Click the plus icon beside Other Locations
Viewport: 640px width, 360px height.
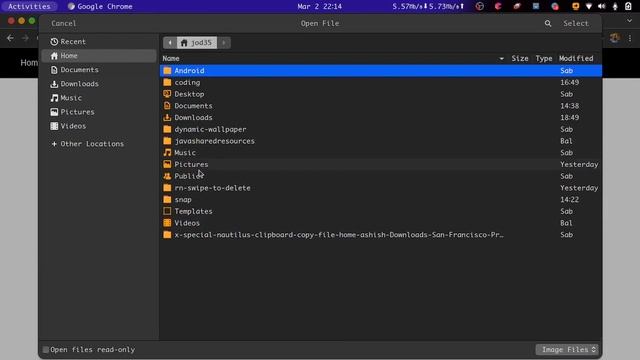tap(54, 144)
